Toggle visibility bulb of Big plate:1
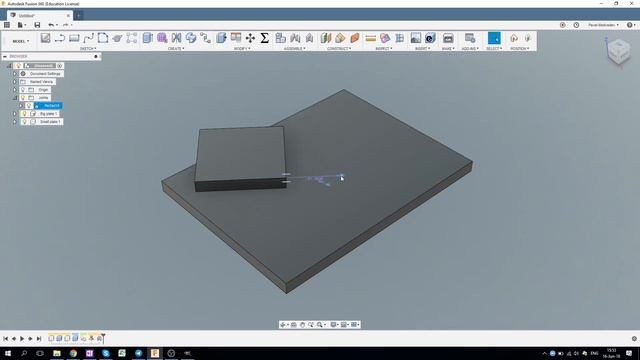The image size is (640, 360). [24, 114]
